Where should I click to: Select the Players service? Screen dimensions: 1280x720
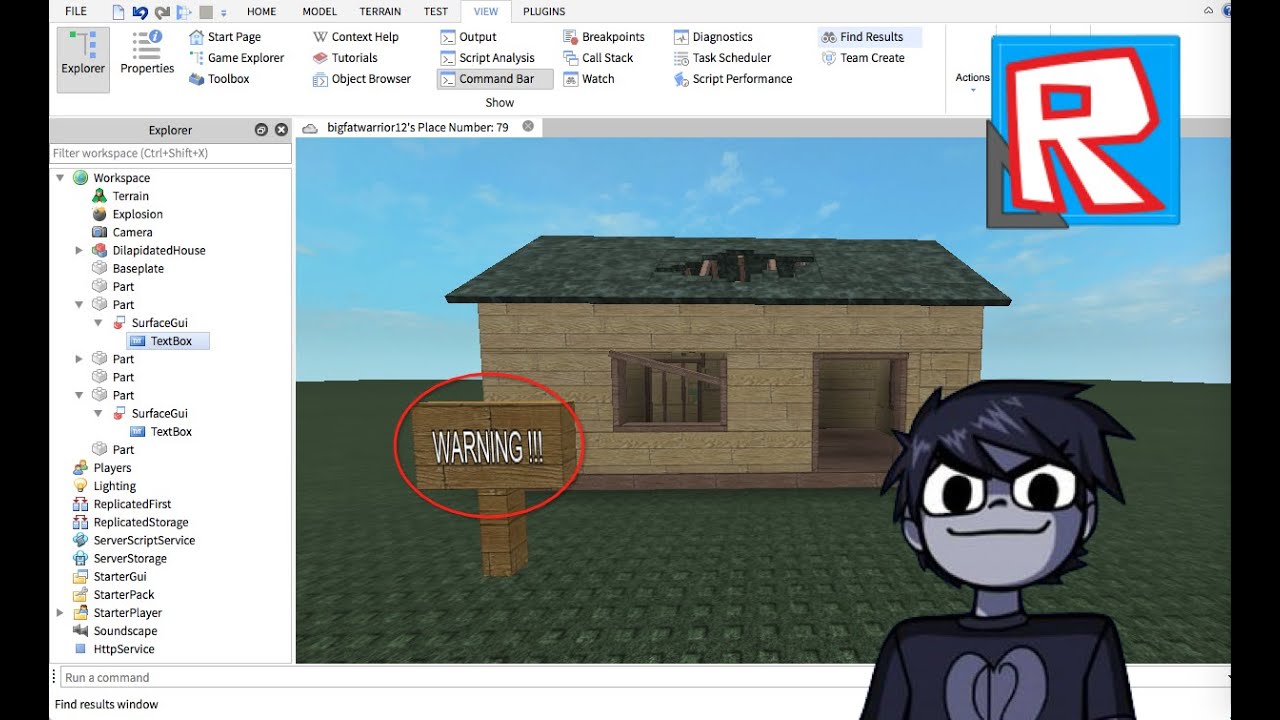102,468
